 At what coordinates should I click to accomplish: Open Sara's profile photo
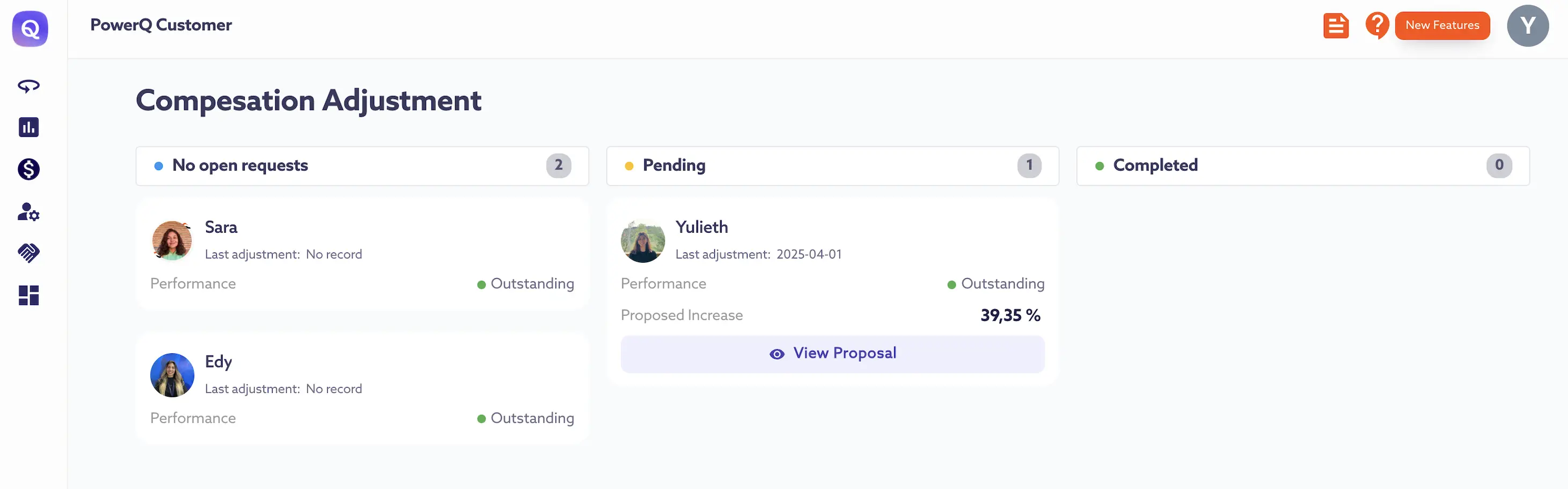[172, 241]
